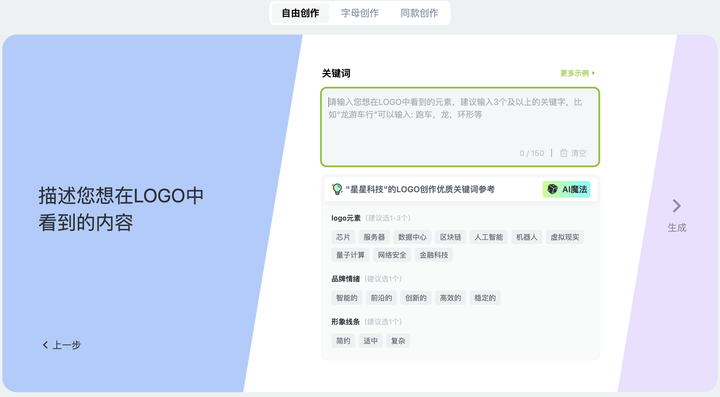Click the 0 / 150 character counter
The image size is (720, 397).
532,153
